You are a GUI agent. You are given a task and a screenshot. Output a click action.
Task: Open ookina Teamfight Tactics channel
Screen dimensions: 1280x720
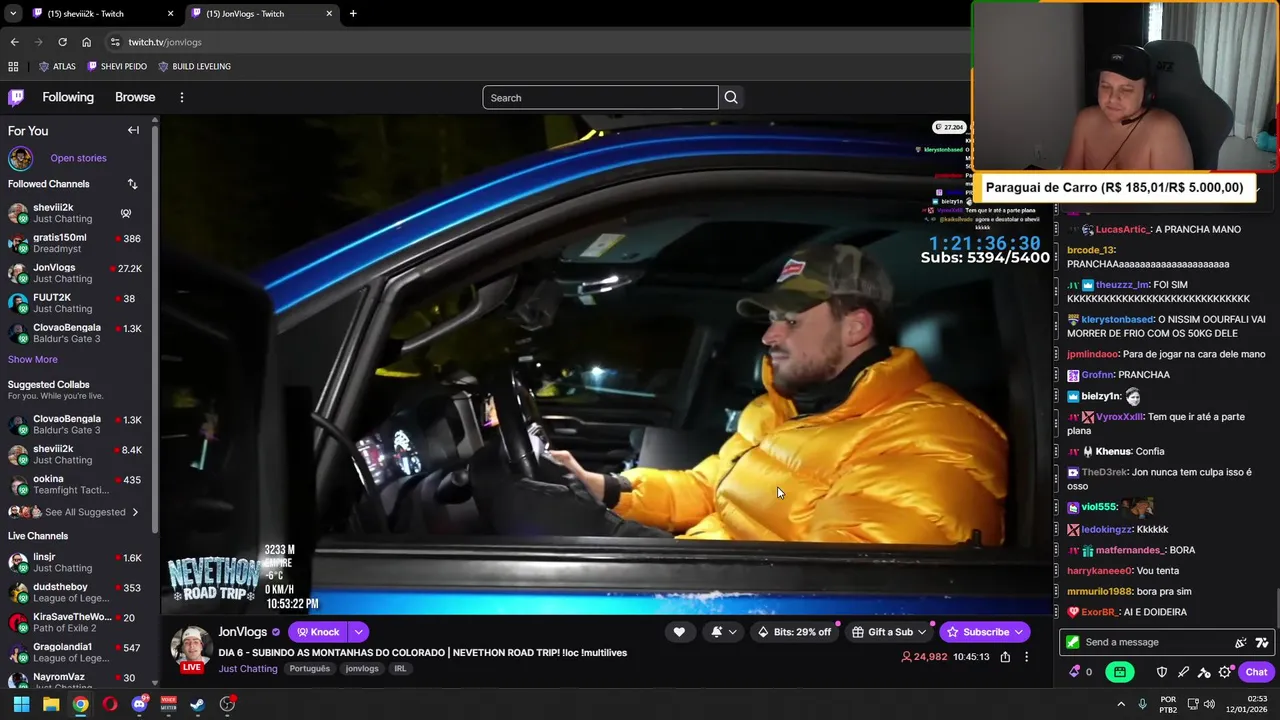tap(75, 485)
